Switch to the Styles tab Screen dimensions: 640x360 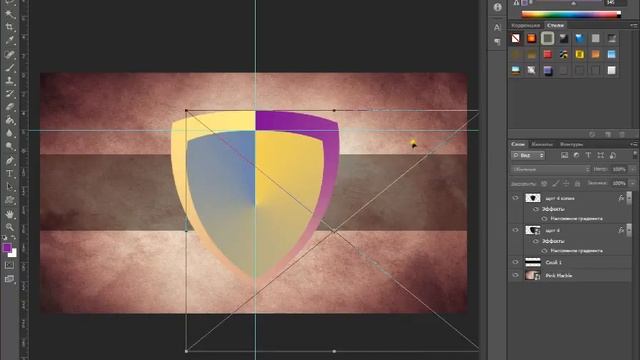tap(555, 25)
